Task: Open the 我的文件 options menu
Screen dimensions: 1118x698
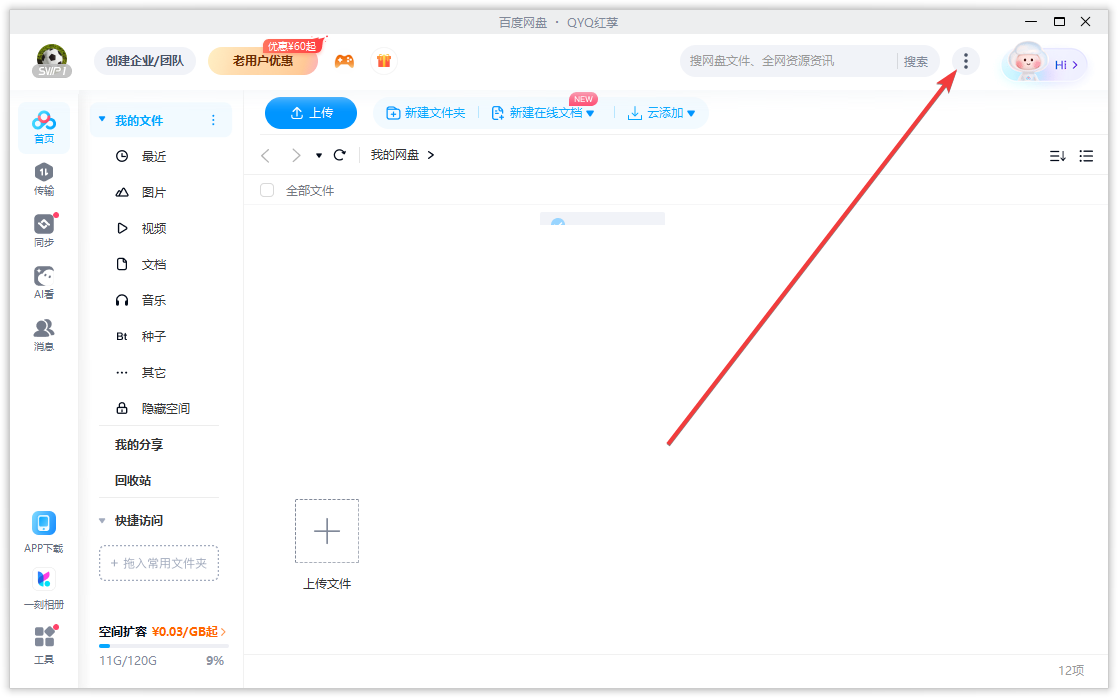Action: pos(213,119)
